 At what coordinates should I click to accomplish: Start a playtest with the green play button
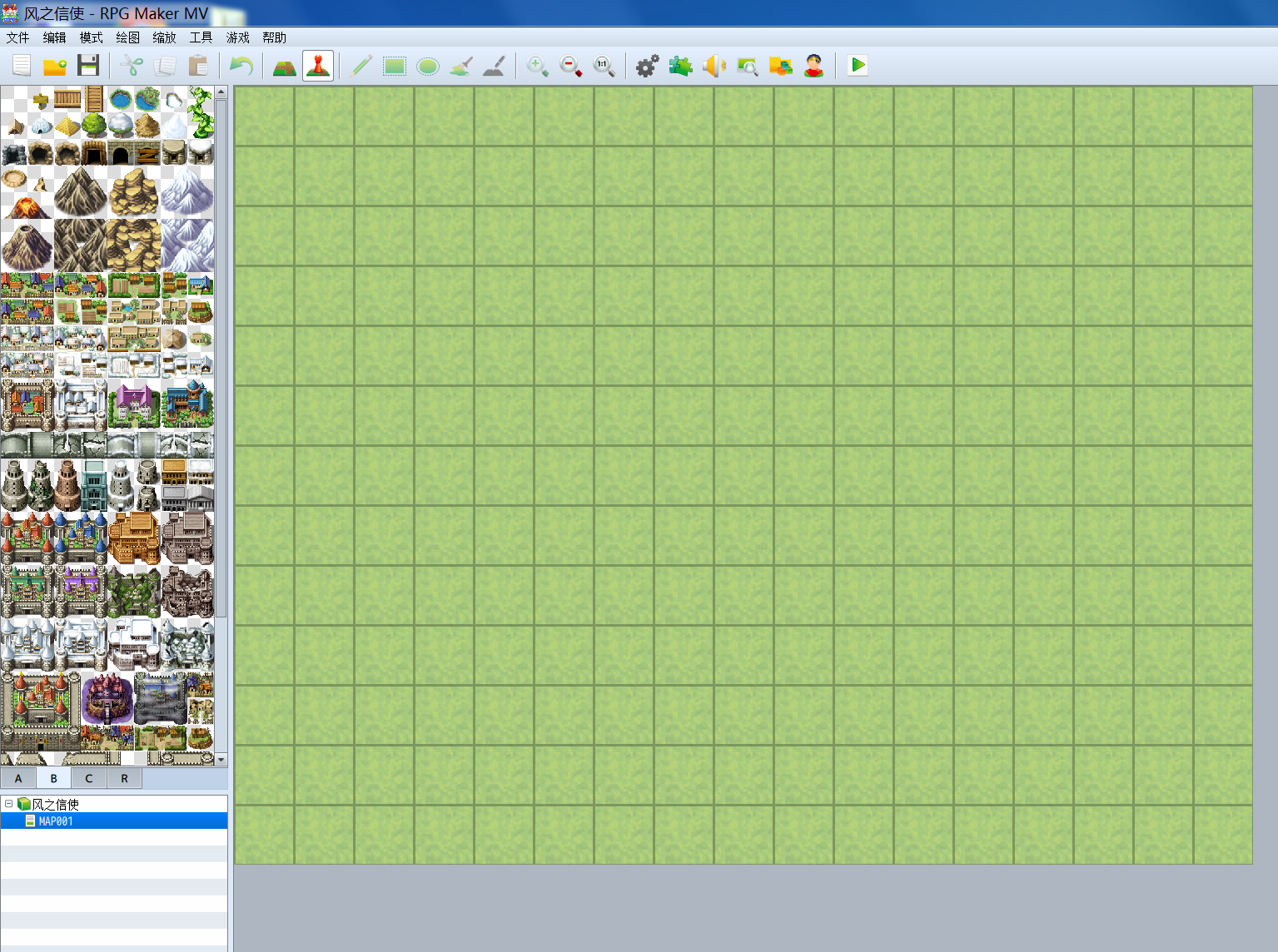point(858,66)
